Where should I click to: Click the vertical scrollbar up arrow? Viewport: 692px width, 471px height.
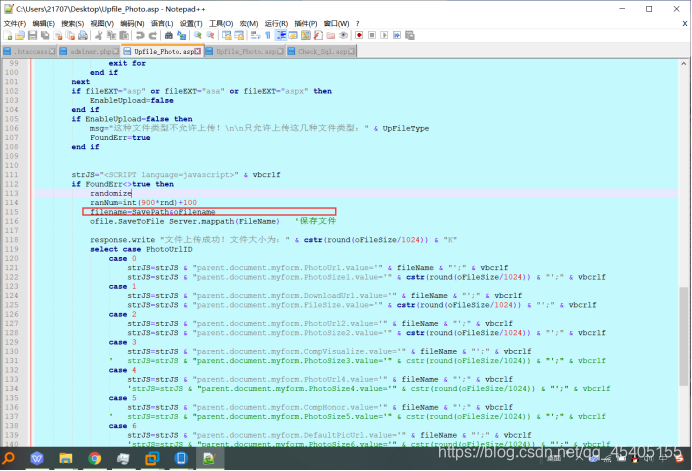click(684, 64)
